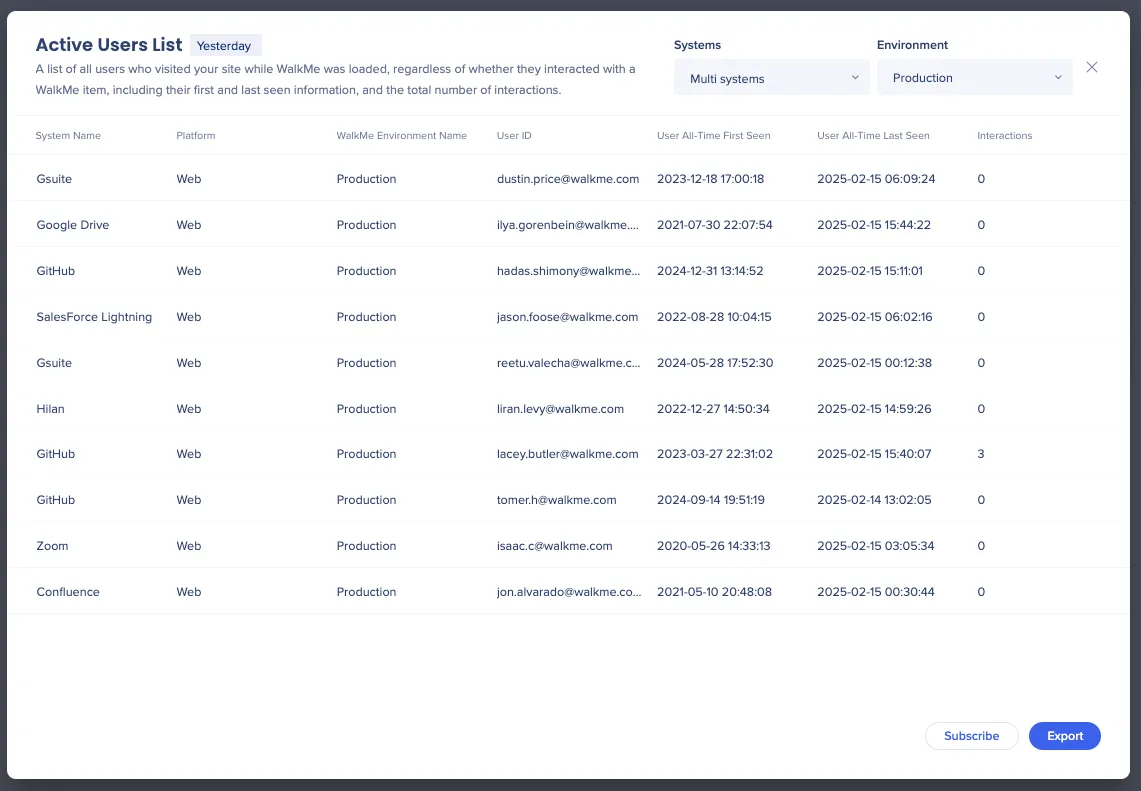Open the Environment dropdown showing Production
Image resolution: width=1141 pixels, height=791 pixels.
click(974, 78)
